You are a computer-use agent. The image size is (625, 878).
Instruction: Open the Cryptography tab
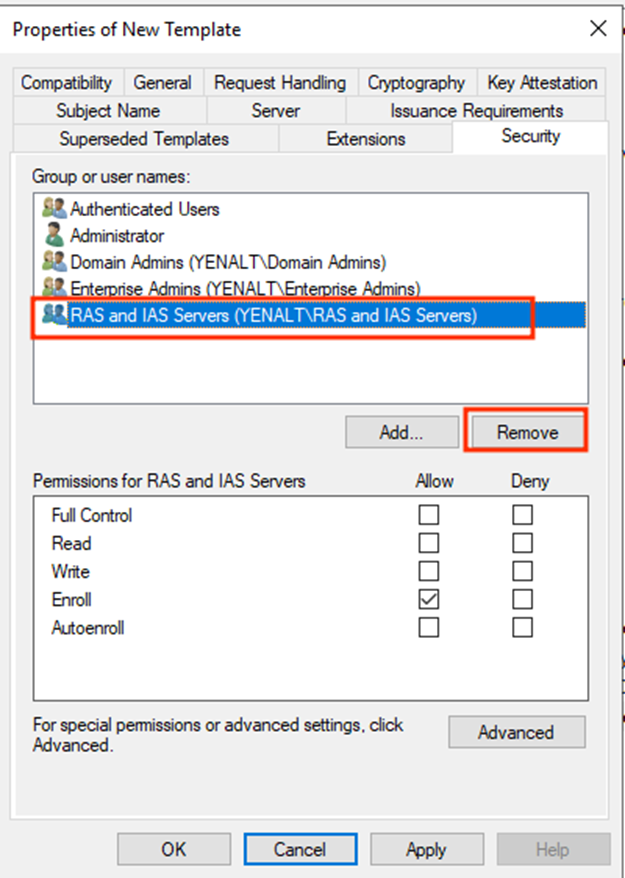tap(416, 83)
